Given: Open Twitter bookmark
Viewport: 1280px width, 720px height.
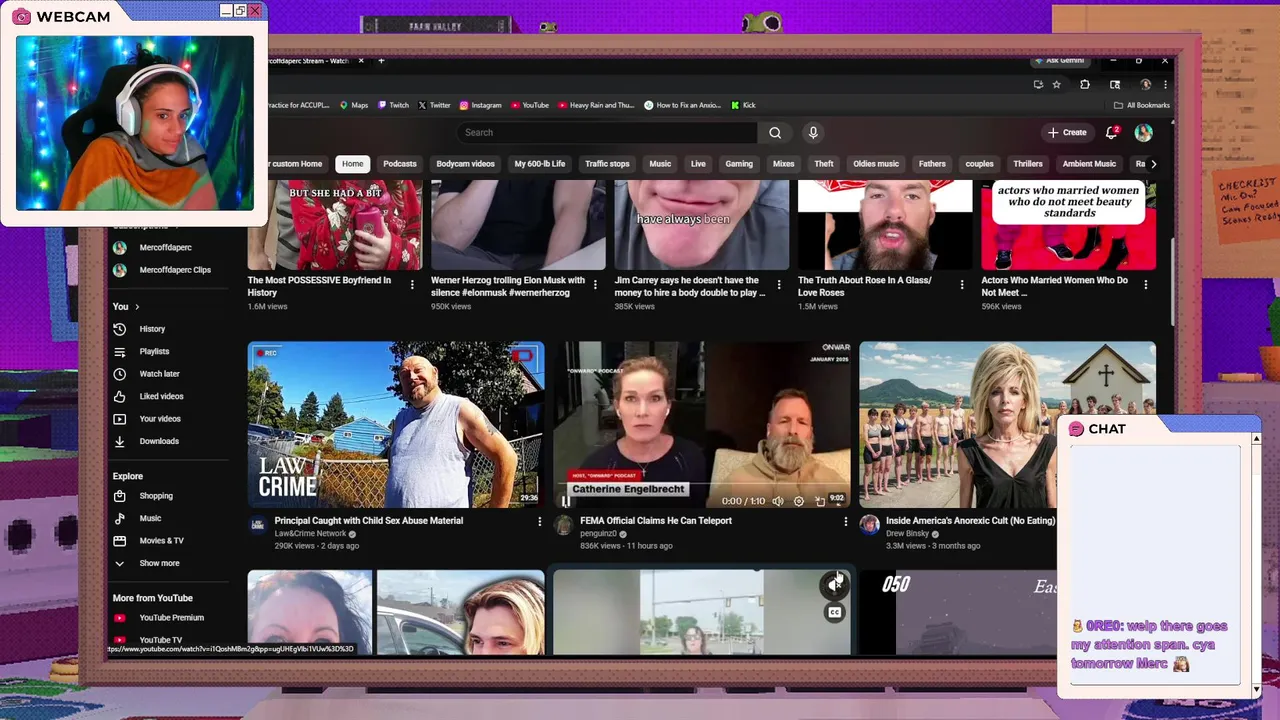Looking at the screenshot, I should coord(434,105).
